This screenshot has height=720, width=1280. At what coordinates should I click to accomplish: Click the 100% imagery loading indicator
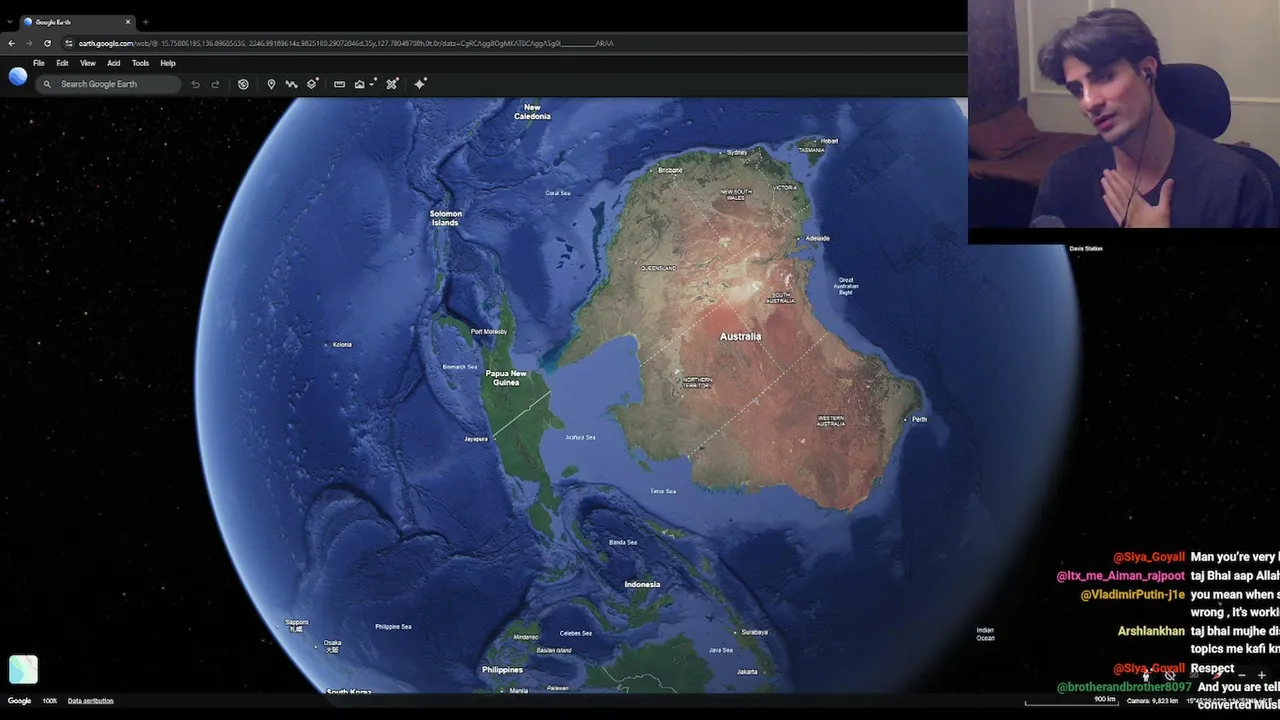click(50, 701)
